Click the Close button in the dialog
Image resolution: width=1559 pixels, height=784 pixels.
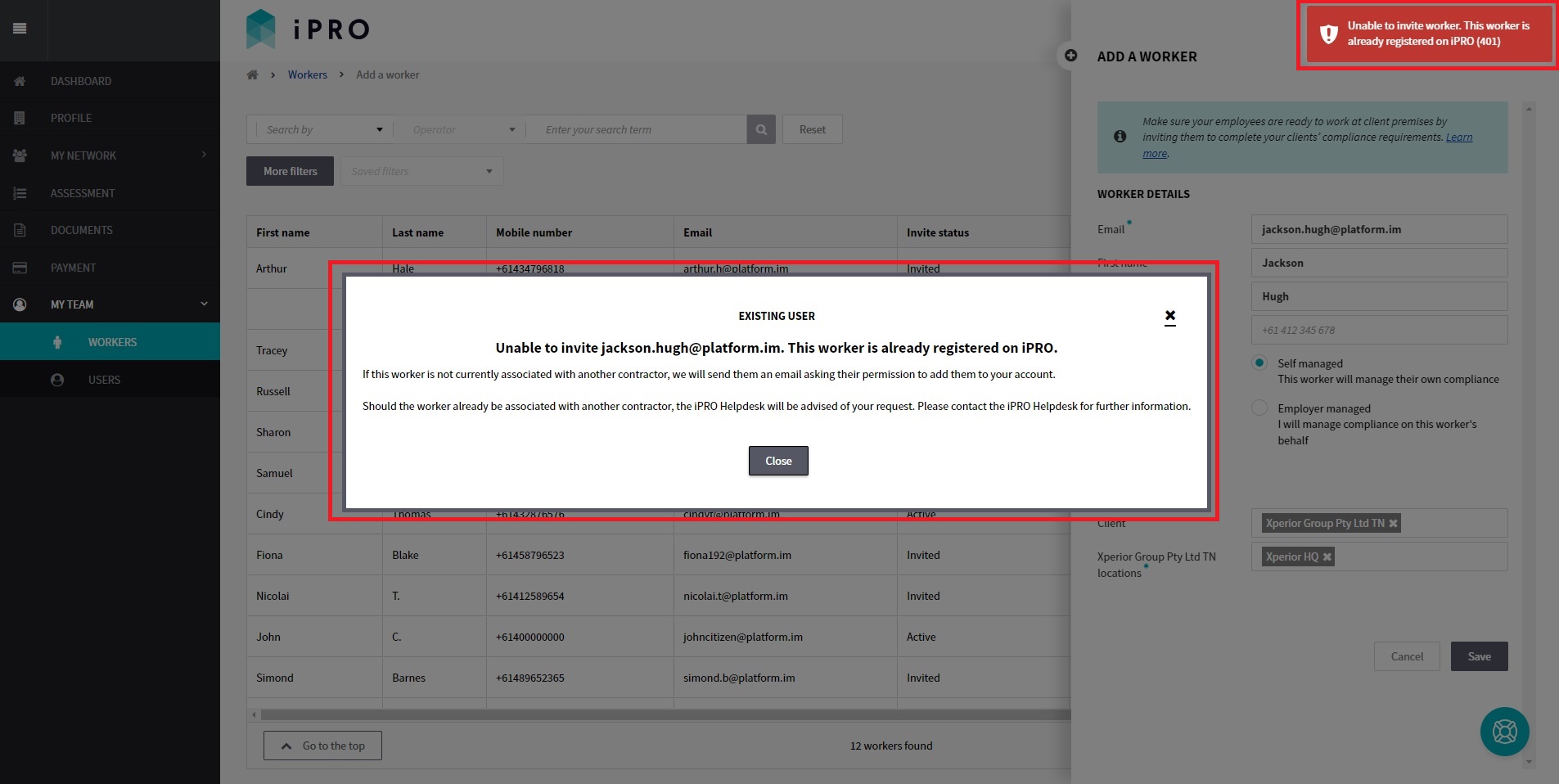[x=778, y=461]
